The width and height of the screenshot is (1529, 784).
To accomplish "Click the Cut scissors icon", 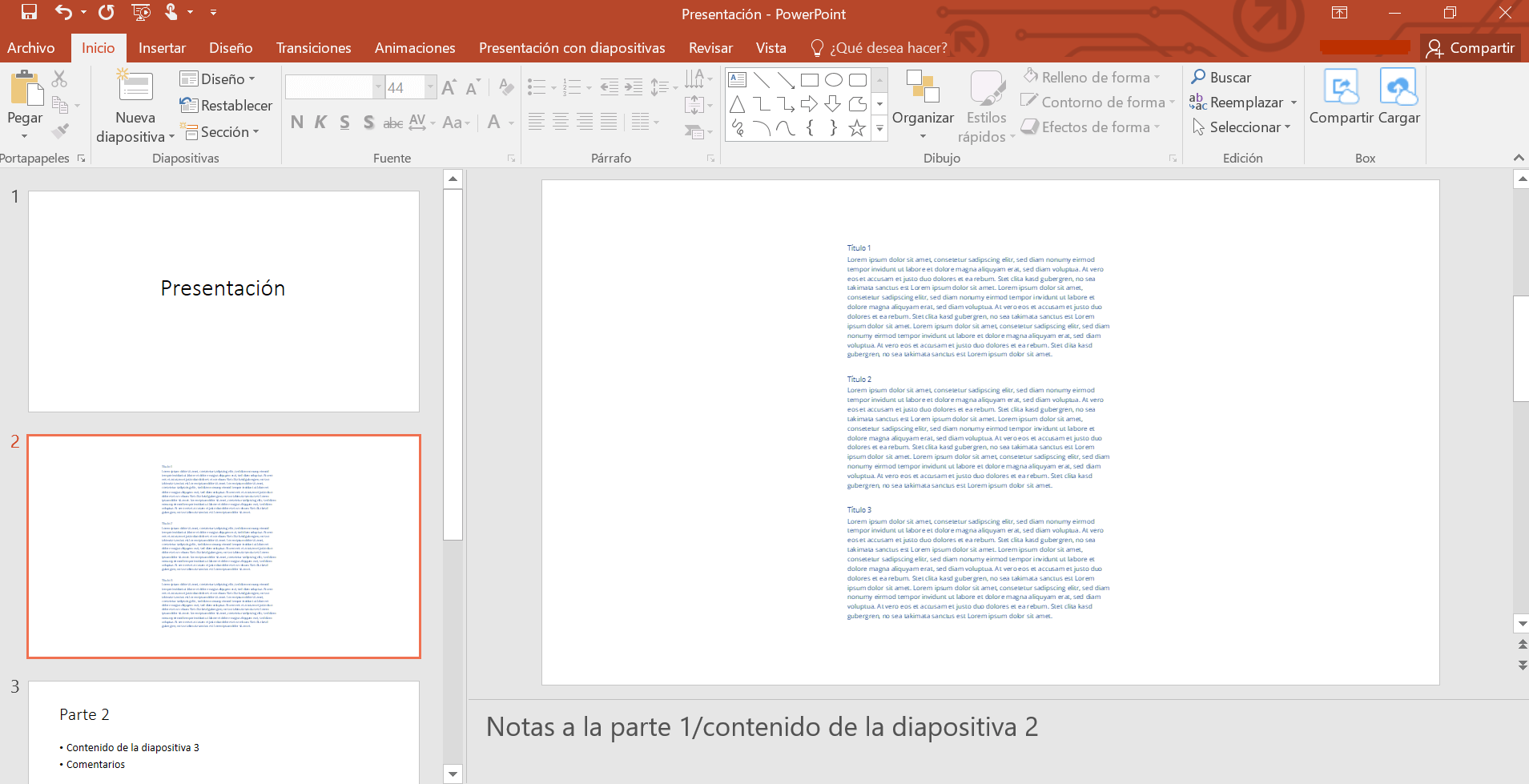I will pos(59,78).
